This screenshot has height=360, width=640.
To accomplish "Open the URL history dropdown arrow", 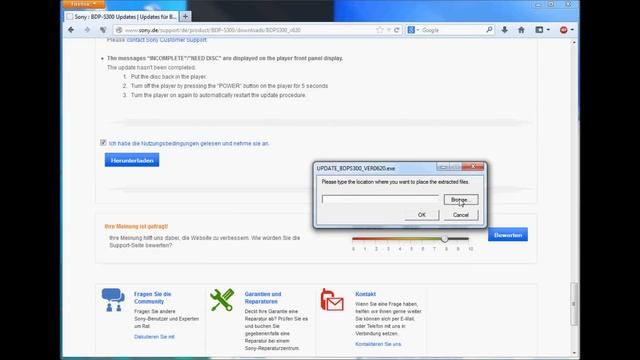I will [x=389, y=30].
